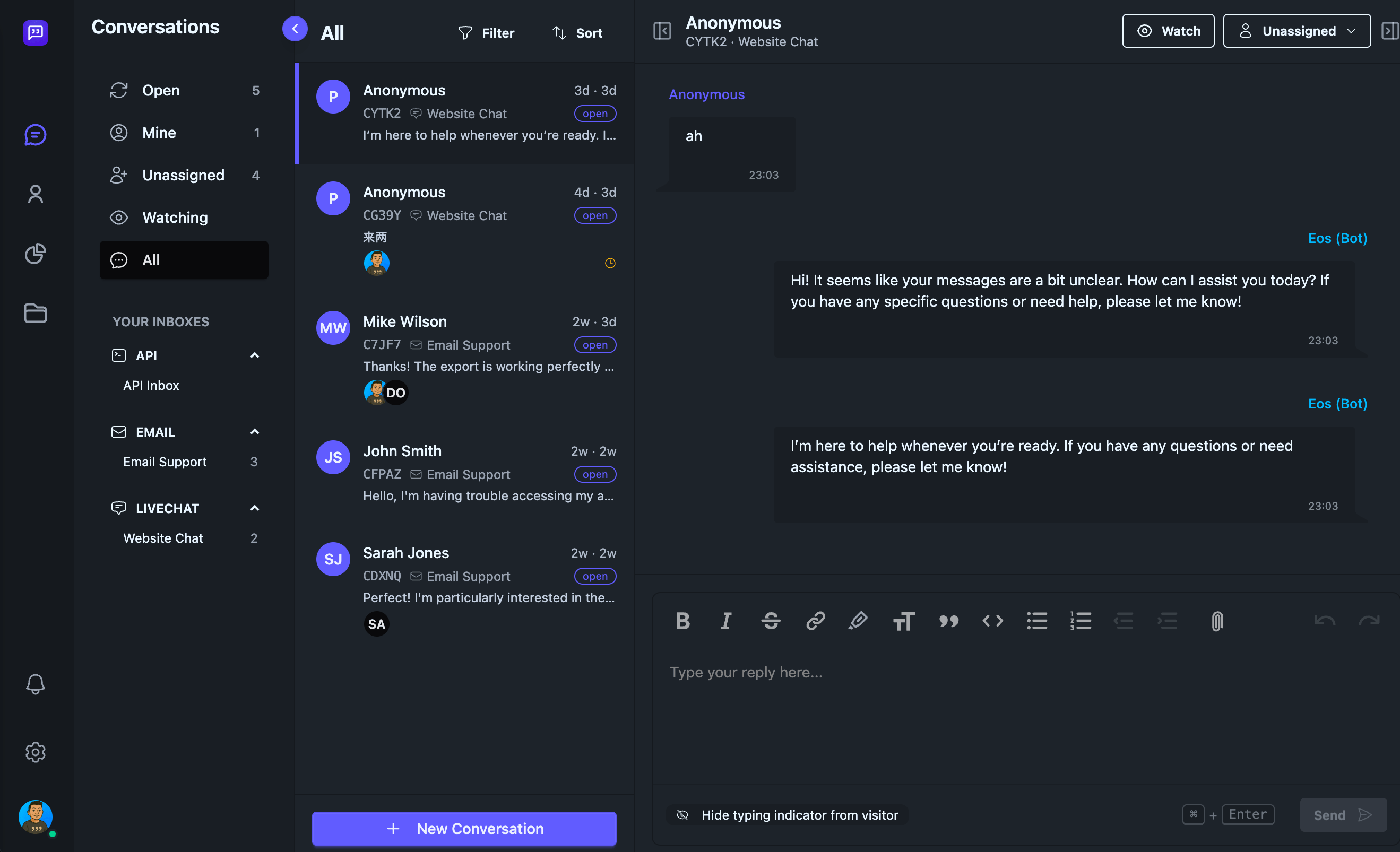Open Mike Wilson conversation
The width and height of the screenshot is (1400, 852).
(465, 359)
